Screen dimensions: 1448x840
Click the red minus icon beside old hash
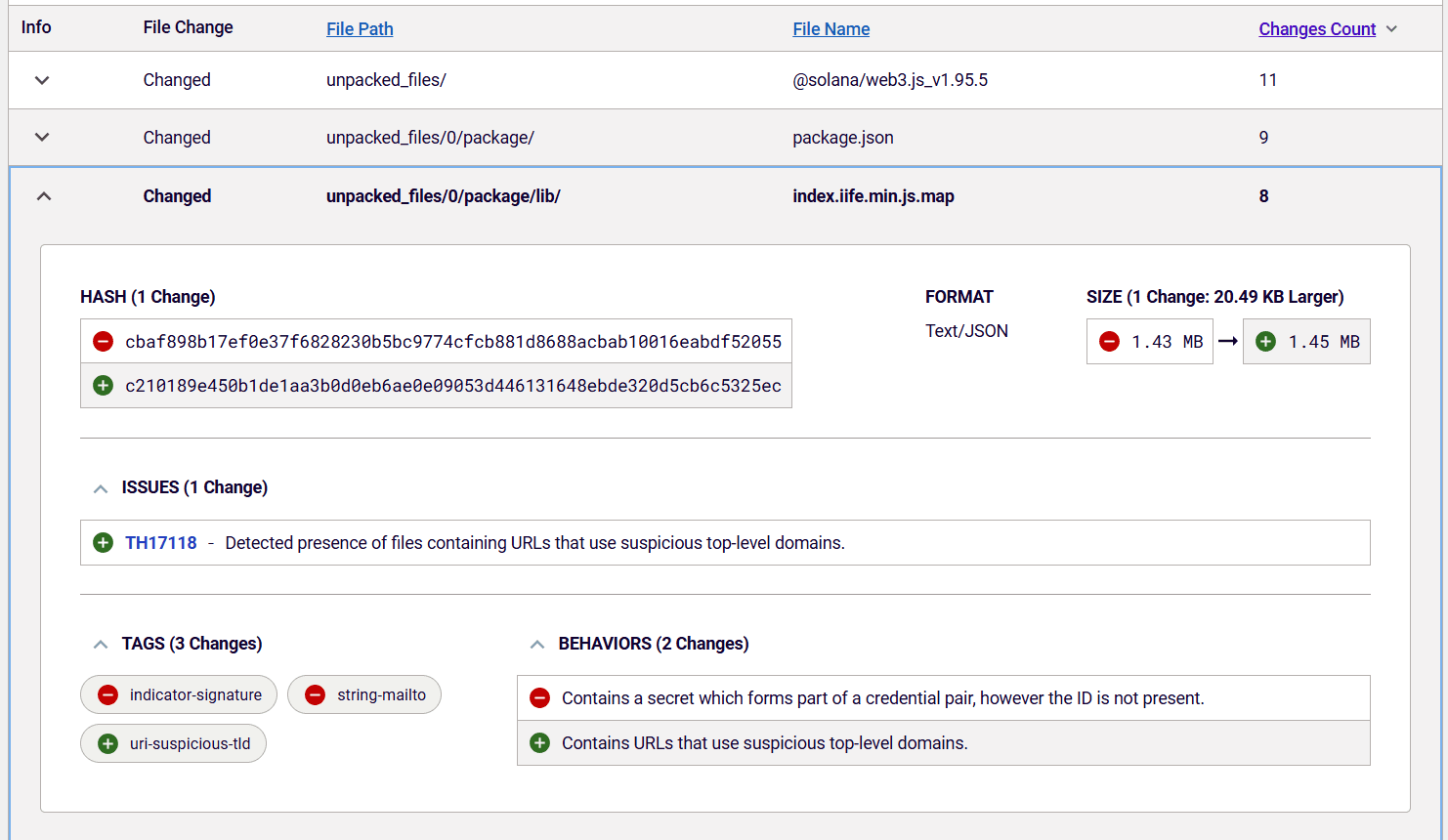103,342
